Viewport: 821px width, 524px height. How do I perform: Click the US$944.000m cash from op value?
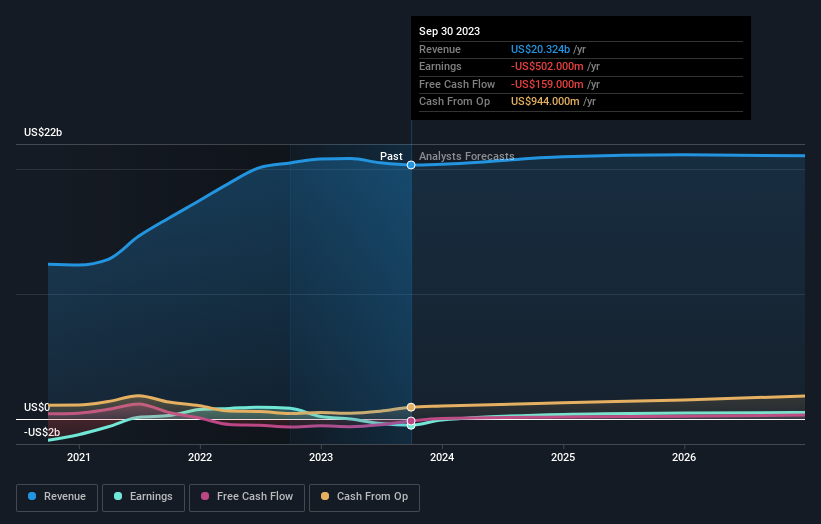pyautogui.click(x=545, y=102)
